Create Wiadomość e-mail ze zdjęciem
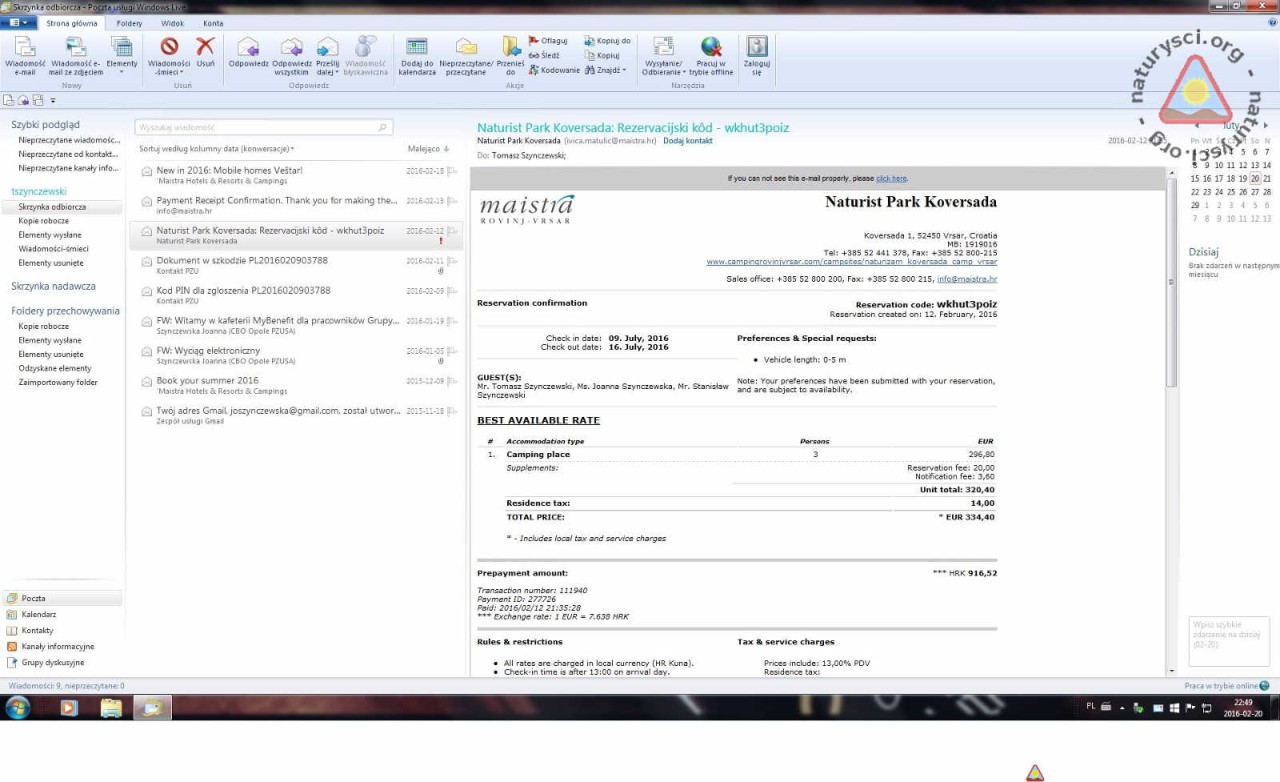Image resolution: width=1280 pixels, height=782 pixels. tap(76, 56)
